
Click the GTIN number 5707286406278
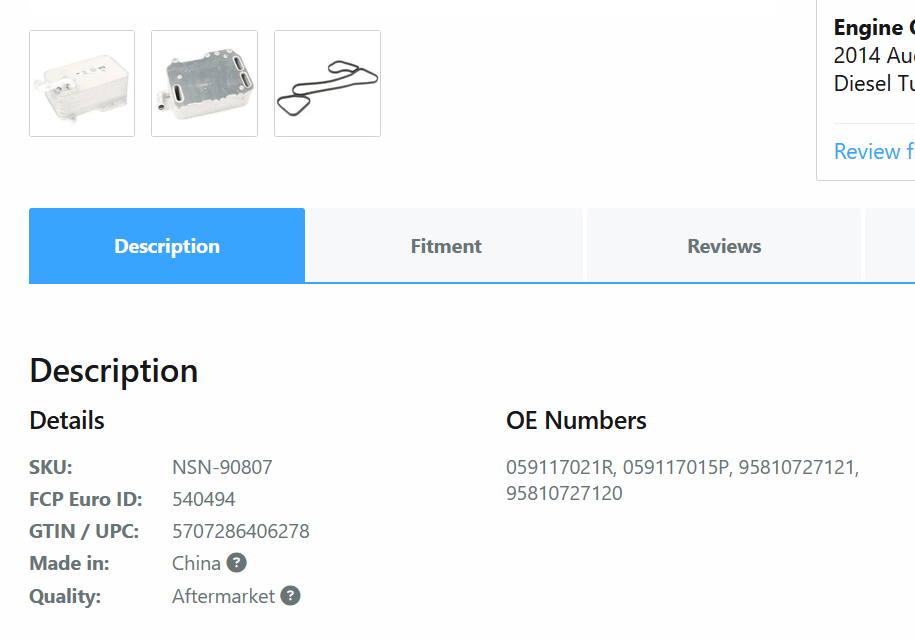pos(241,531)
